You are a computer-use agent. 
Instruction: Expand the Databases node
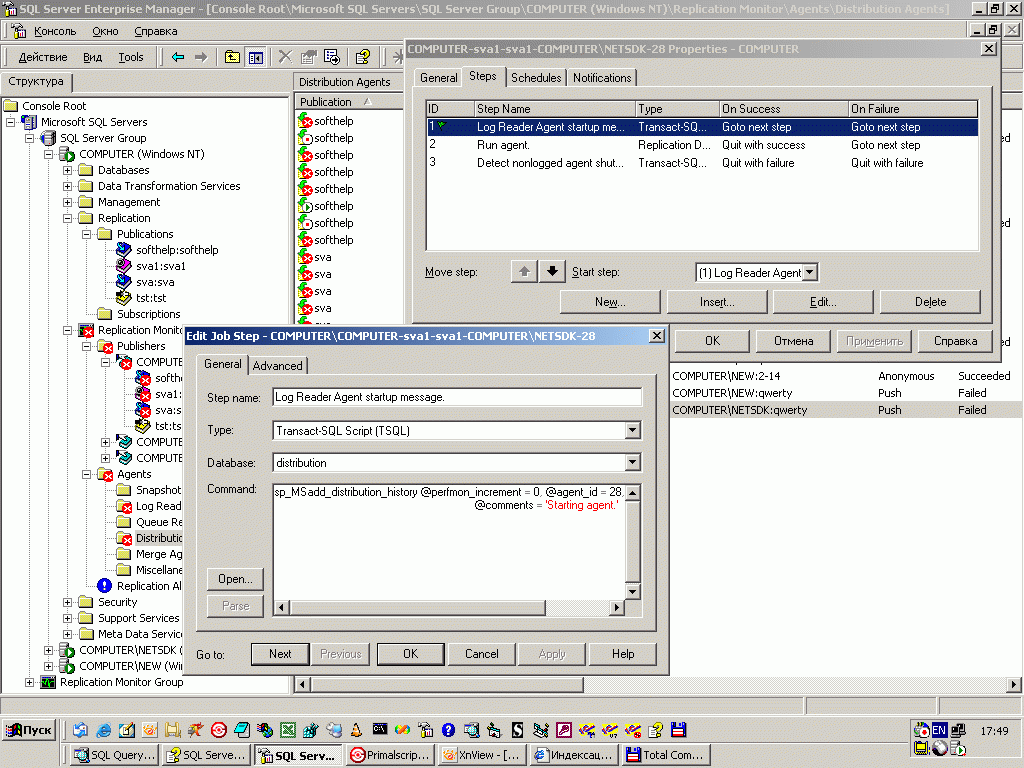67,170
